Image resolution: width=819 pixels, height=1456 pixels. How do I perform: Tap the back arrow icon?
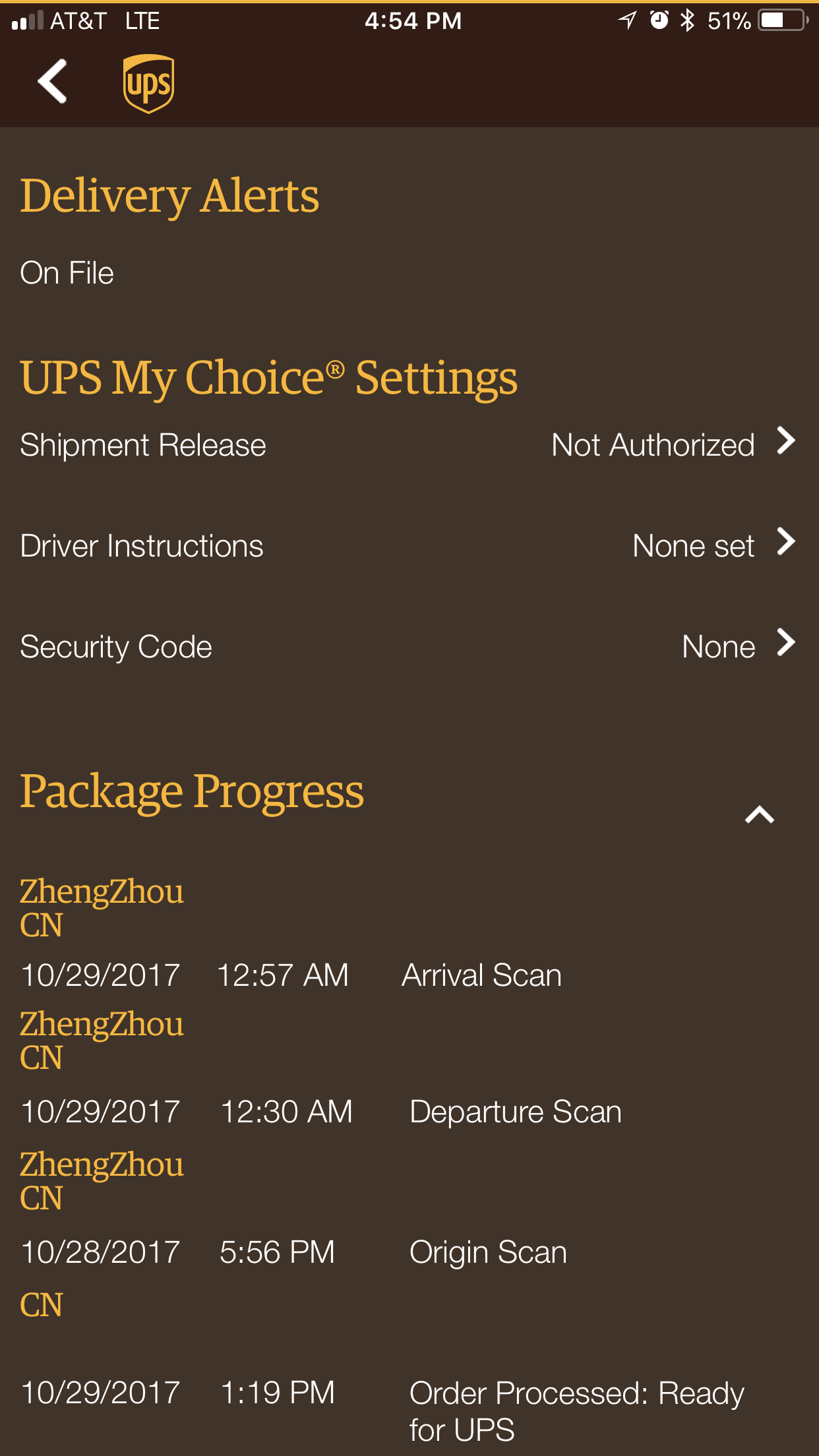pyautogui.click(x=53, y=82)
